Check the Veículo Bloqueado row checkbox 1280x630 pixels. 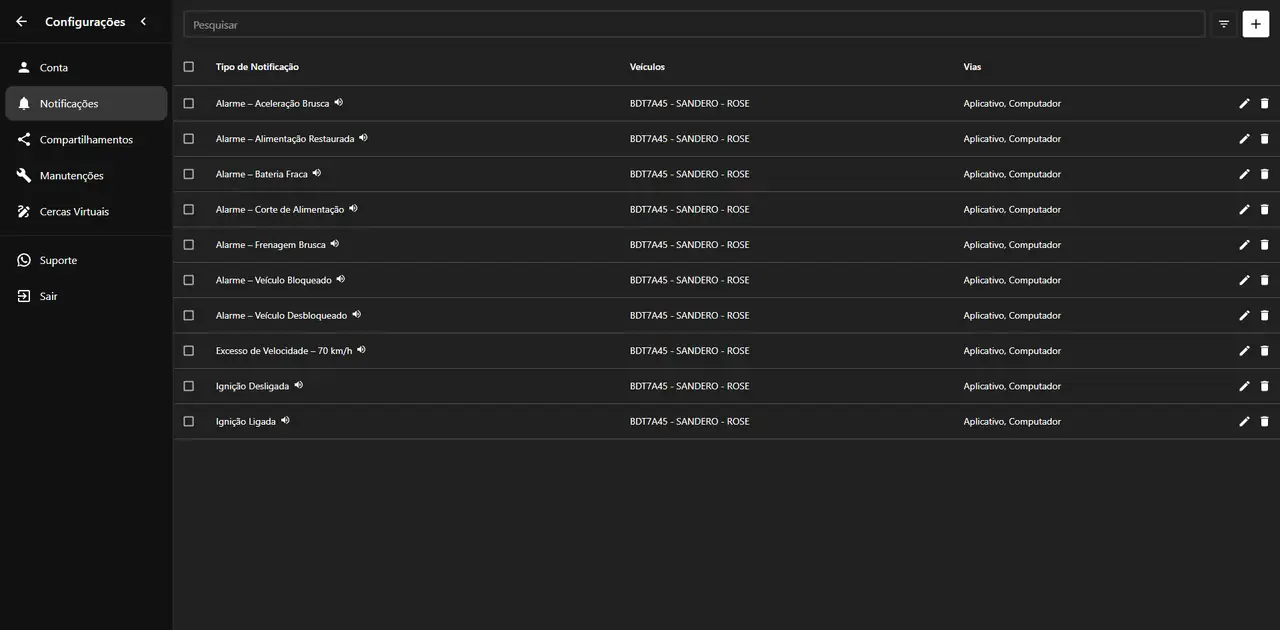pyautogui.click(x=189, y=280)
